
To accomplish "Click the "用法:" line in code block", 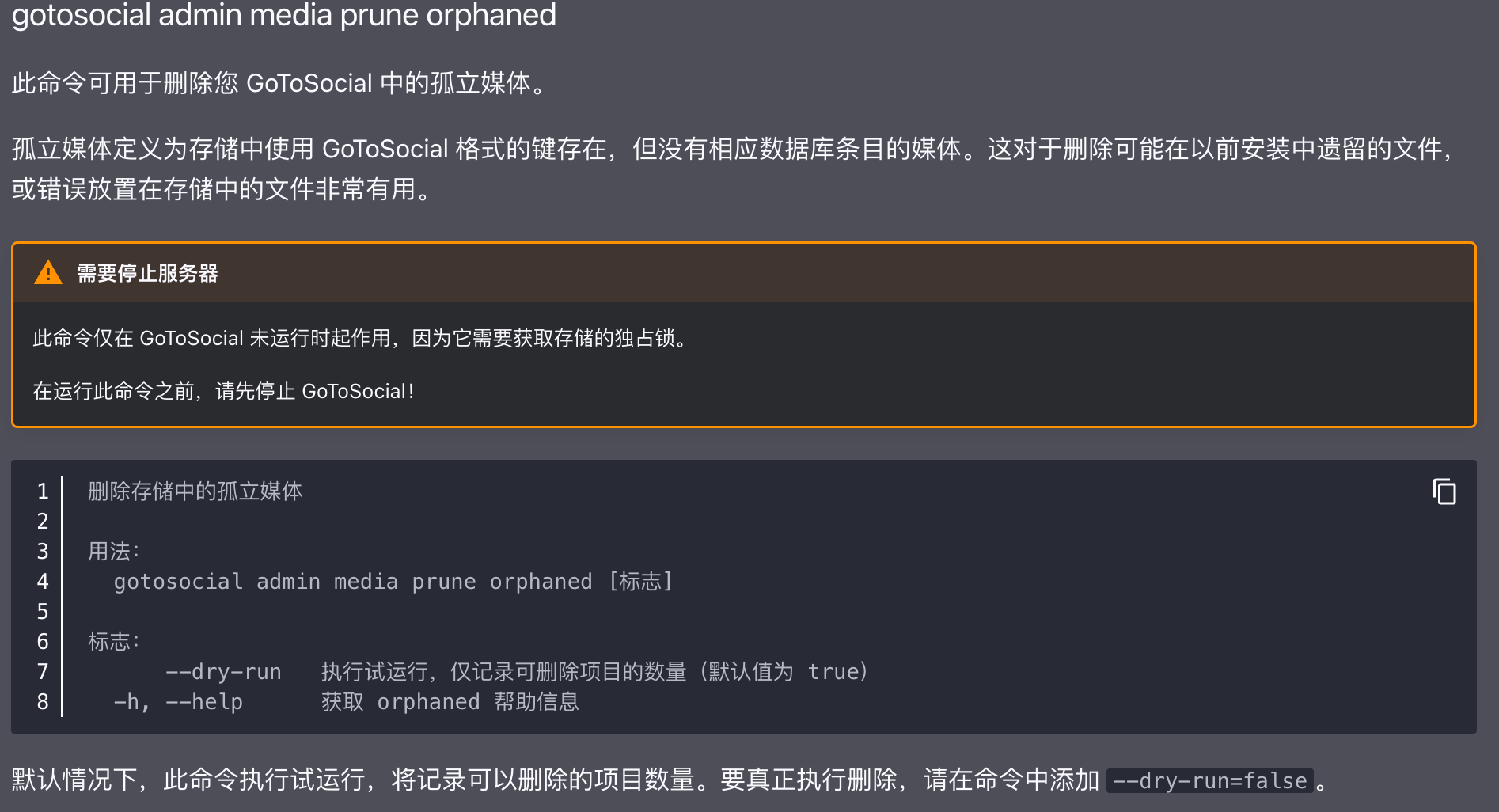I will point(114,552).
